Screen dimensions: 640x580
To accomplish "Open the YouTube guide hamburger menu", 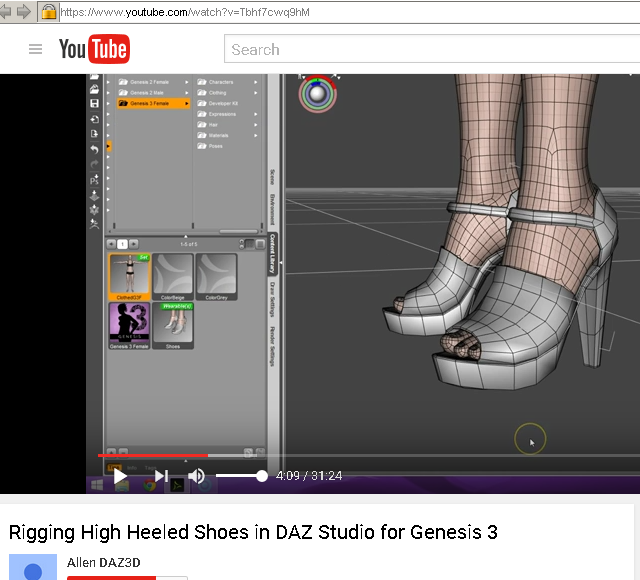I will tap(36, 49).
